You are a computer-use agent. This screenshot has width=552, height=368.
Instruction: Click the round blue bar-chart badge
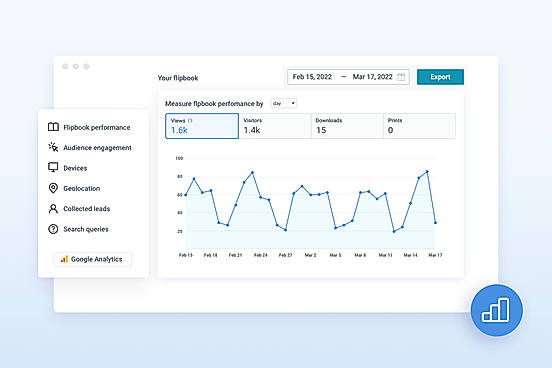(x=497, y=310)
